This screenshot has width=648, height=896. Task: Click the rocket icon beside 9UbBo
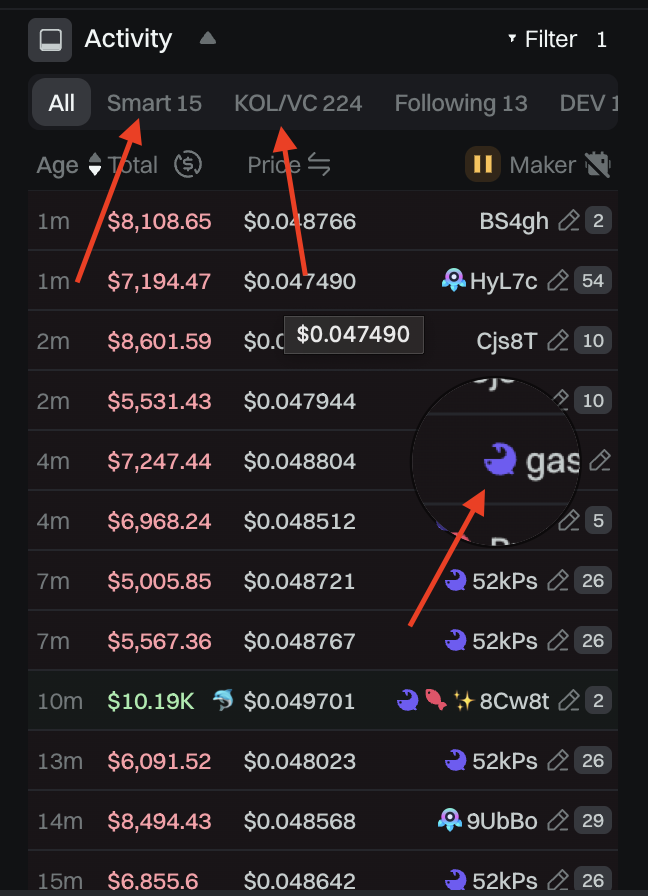(450, 820)
